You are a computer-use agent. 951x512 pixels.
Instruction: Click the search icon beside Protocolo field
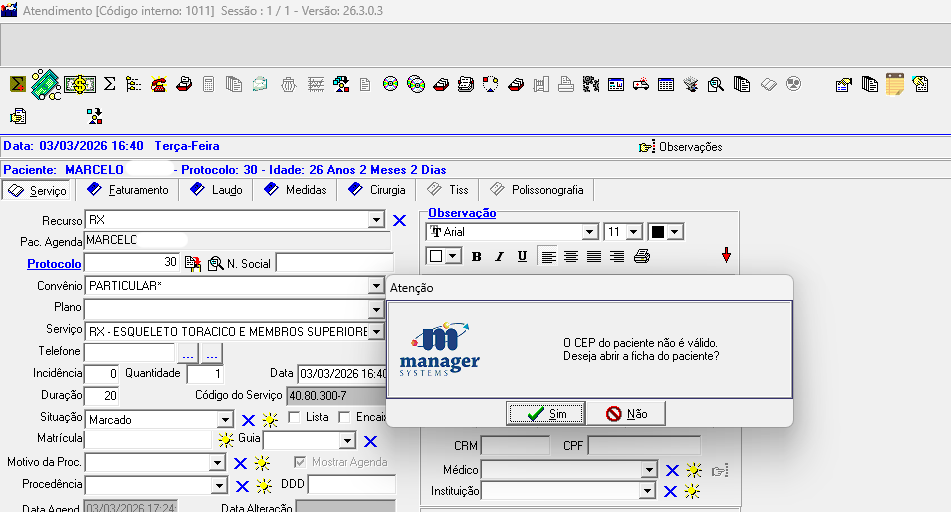coord(215,264)
